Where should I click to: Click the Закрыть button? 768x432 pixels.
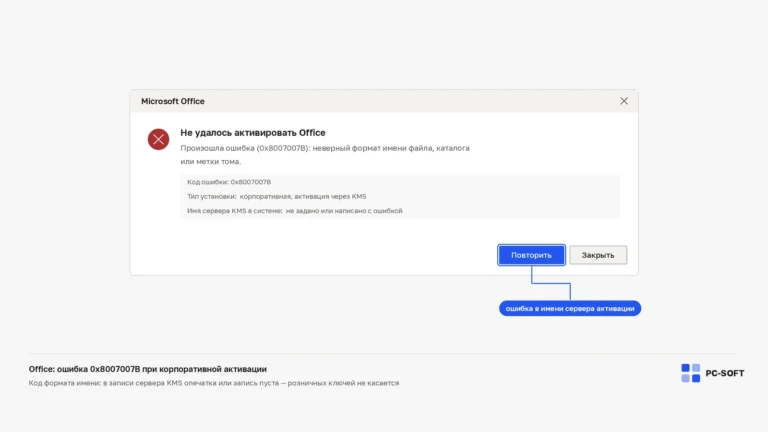click(x=598, y=255)
